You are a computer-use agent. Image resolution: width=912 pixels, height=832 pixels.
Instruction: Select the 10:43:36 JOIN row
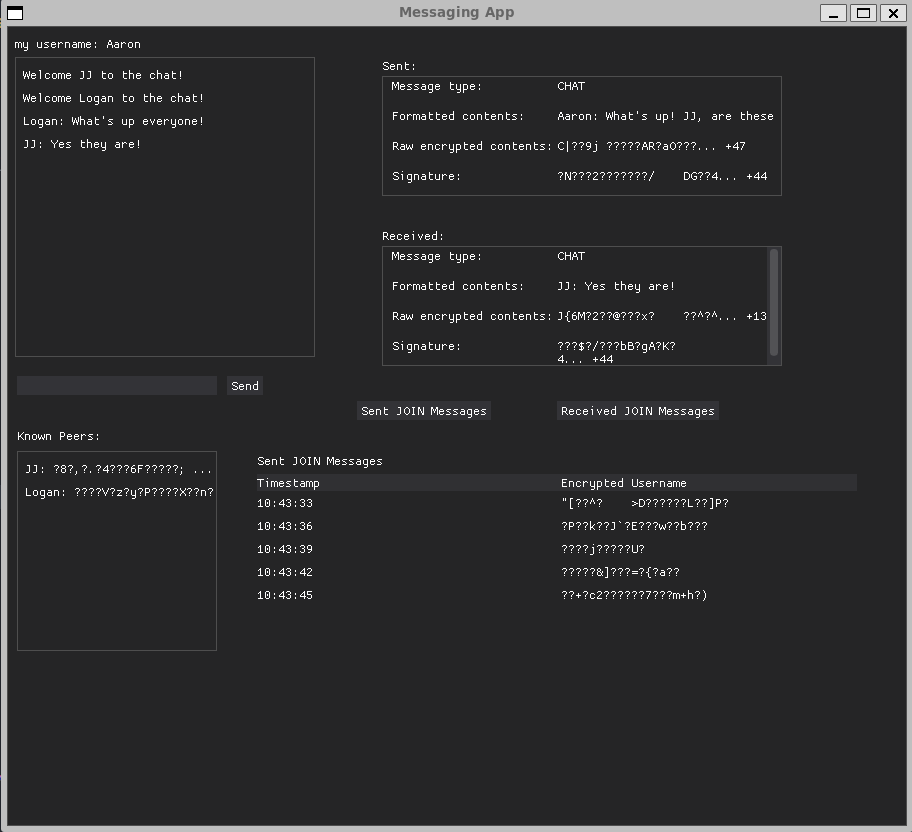click(x=557, y=526)
